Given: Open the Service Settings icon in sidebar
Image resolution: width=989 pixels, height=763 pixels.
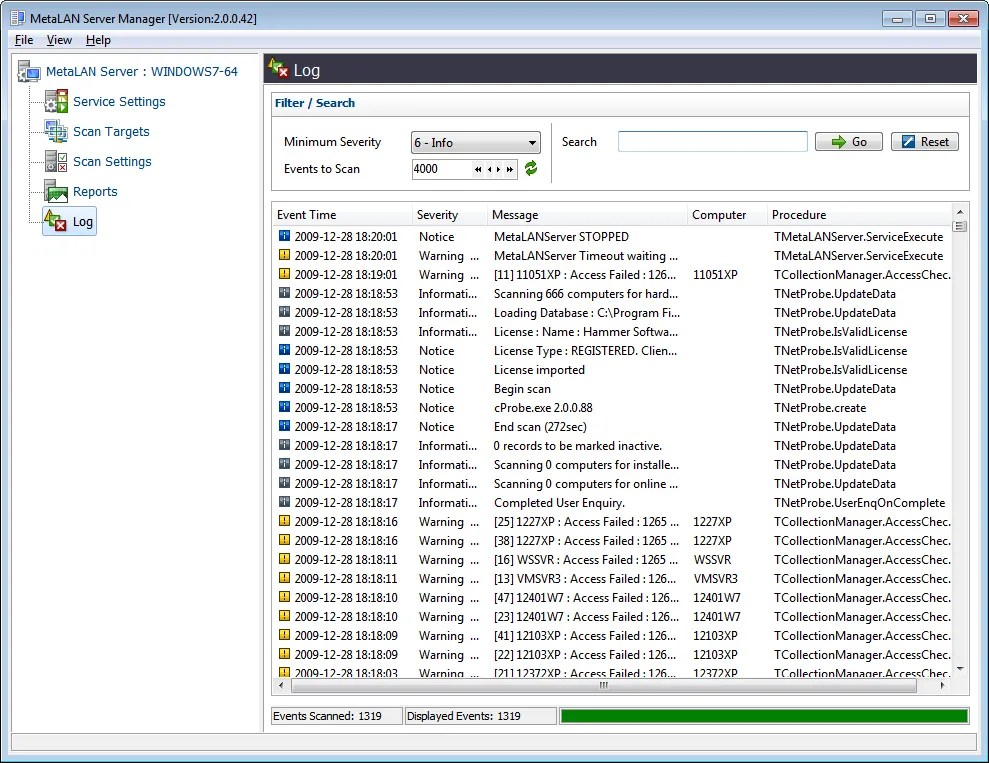Looking at the screenshot, I should point(56,102).
